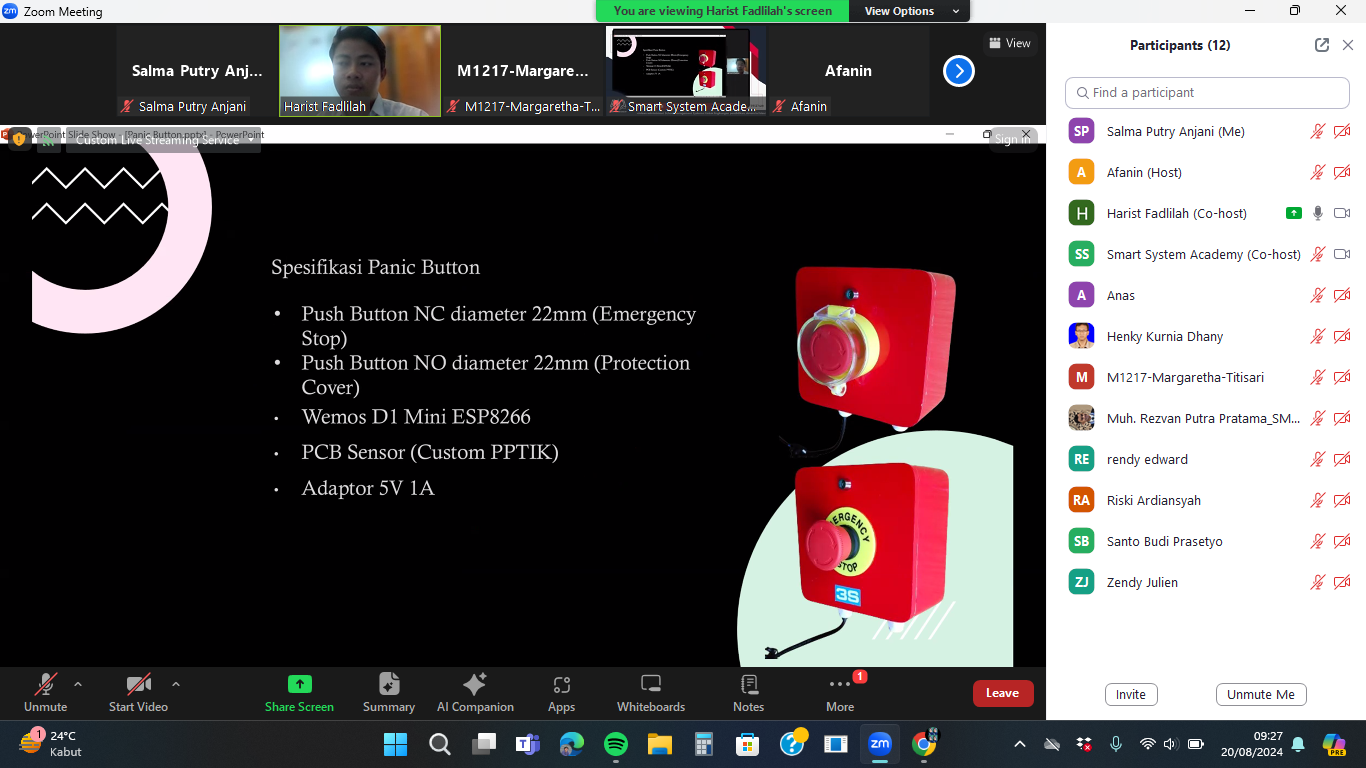
Task: Open Microsoft Teams from the taskbar
Action: pyautogui.click(x=527, y=744)
